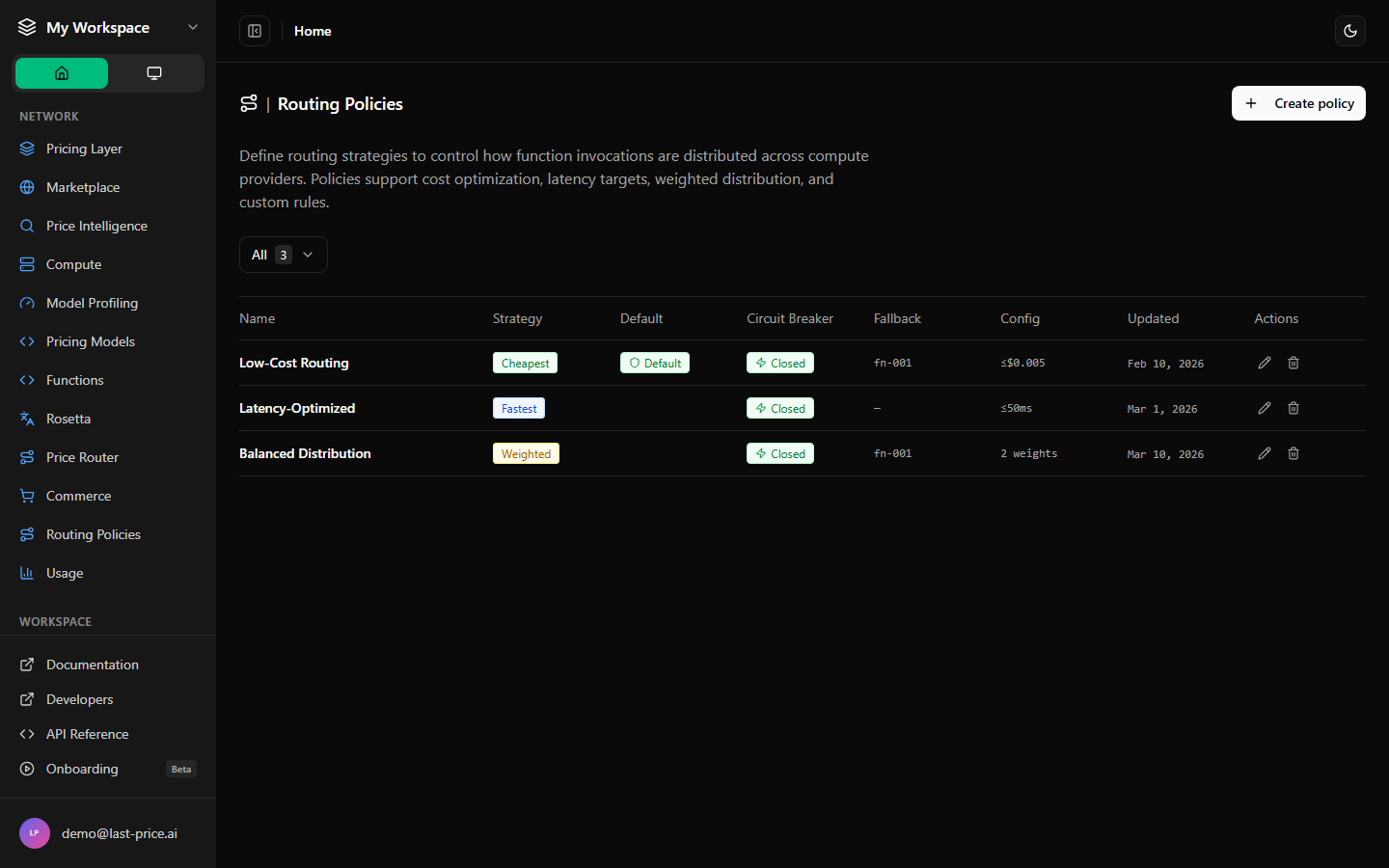Screen dimensions: 1389x868
Task: Delete the Latency-Optimized policy
Action: pyautogui.click(x=1294, y=408)
